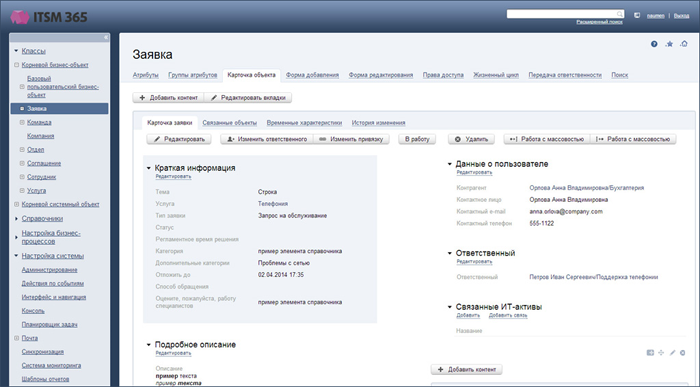Click the pencil edit icon near the bottom right
Viewport: 700px width, 387px height.
[x=672, y=353]
